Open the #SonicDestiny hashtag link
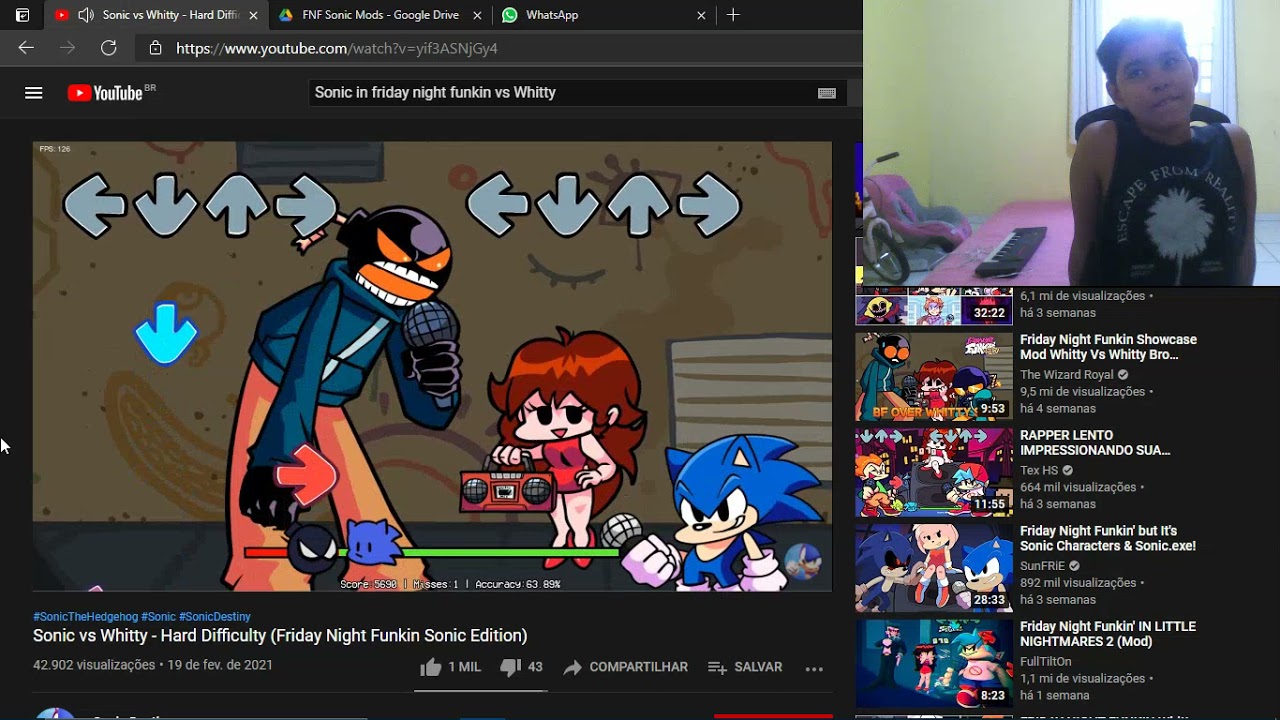1280x720 pixels. pos(215,617)
